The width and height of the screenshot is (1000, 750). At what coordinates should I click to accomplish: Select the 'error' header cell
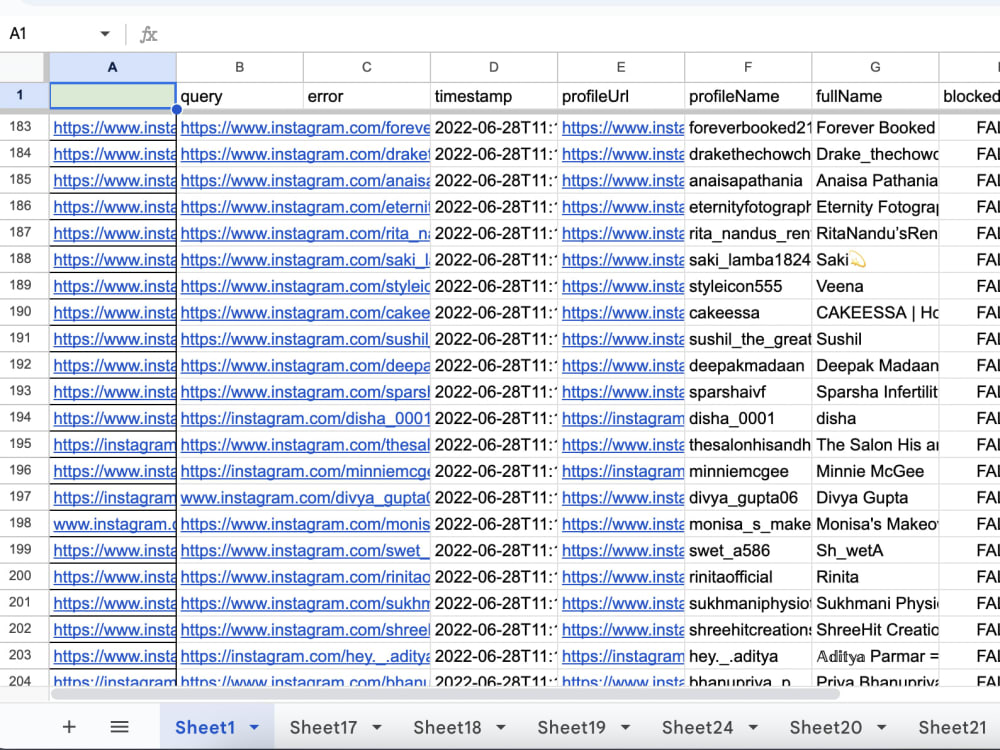[367, 96]
